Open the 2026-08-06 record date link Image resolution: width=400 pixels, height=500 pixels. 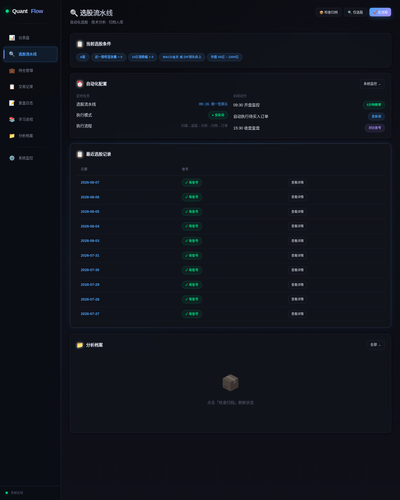[x=90, y=197]
